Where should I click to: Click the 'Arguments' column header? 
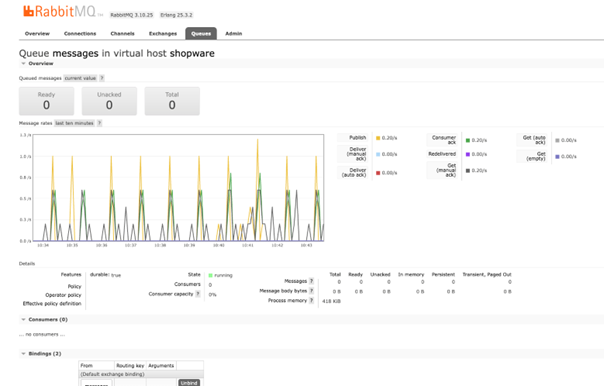click(161, 366)
